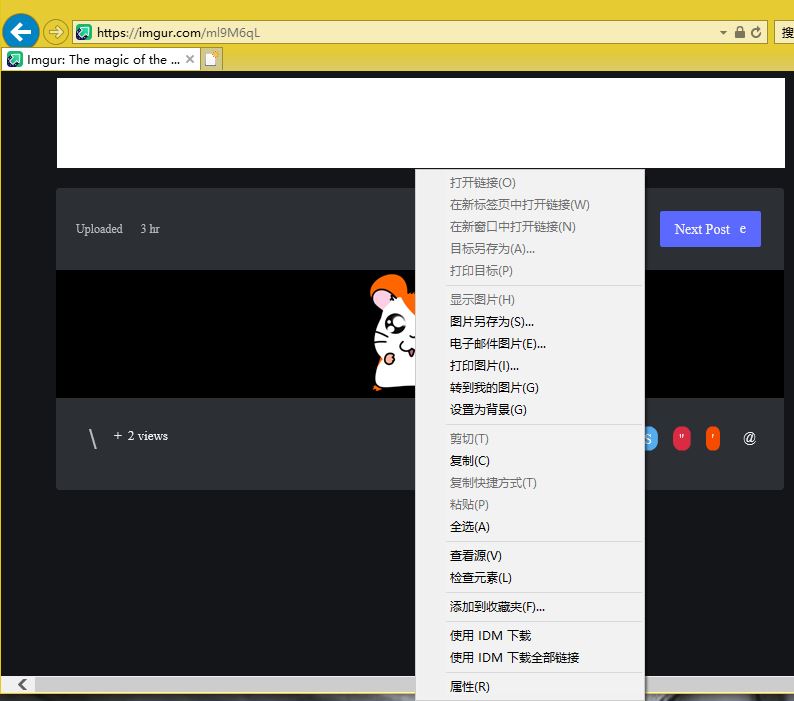This screenshot has height=701, width=794.
Task: Choose 查看源(V) from context menu
Action: 530,556
